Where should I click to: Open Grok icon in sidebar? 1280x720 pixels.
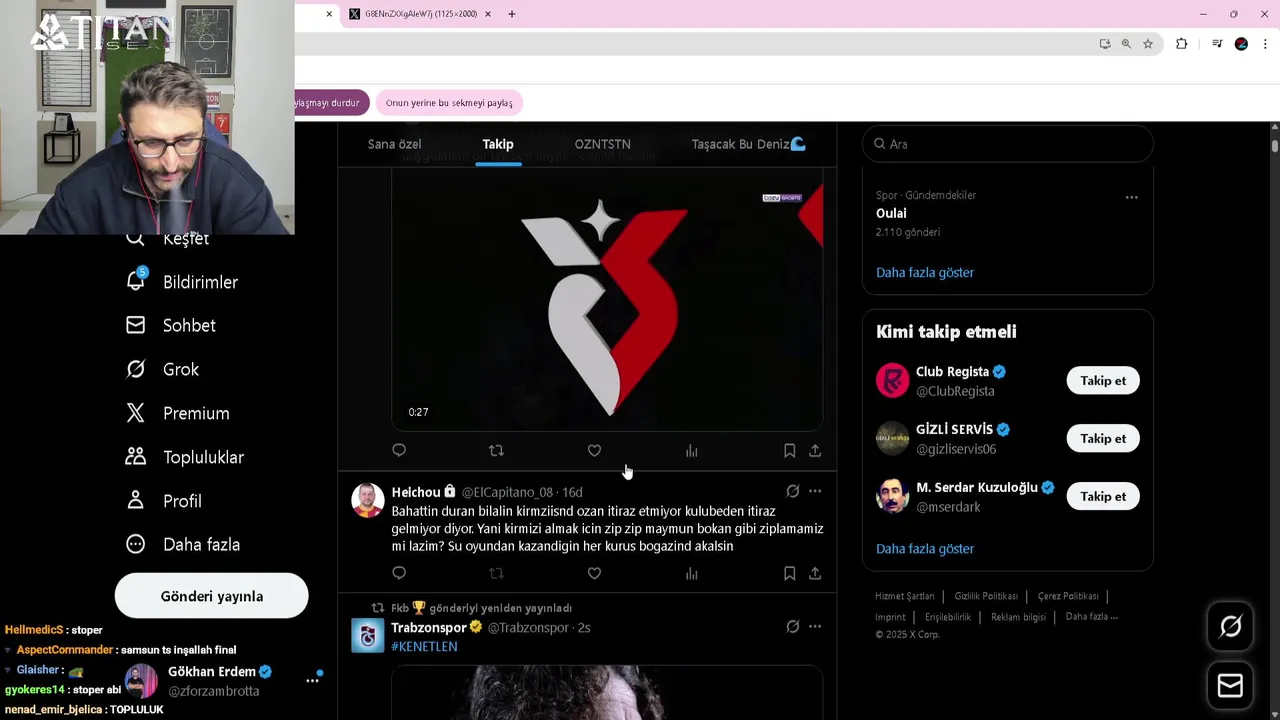(136, 369)
